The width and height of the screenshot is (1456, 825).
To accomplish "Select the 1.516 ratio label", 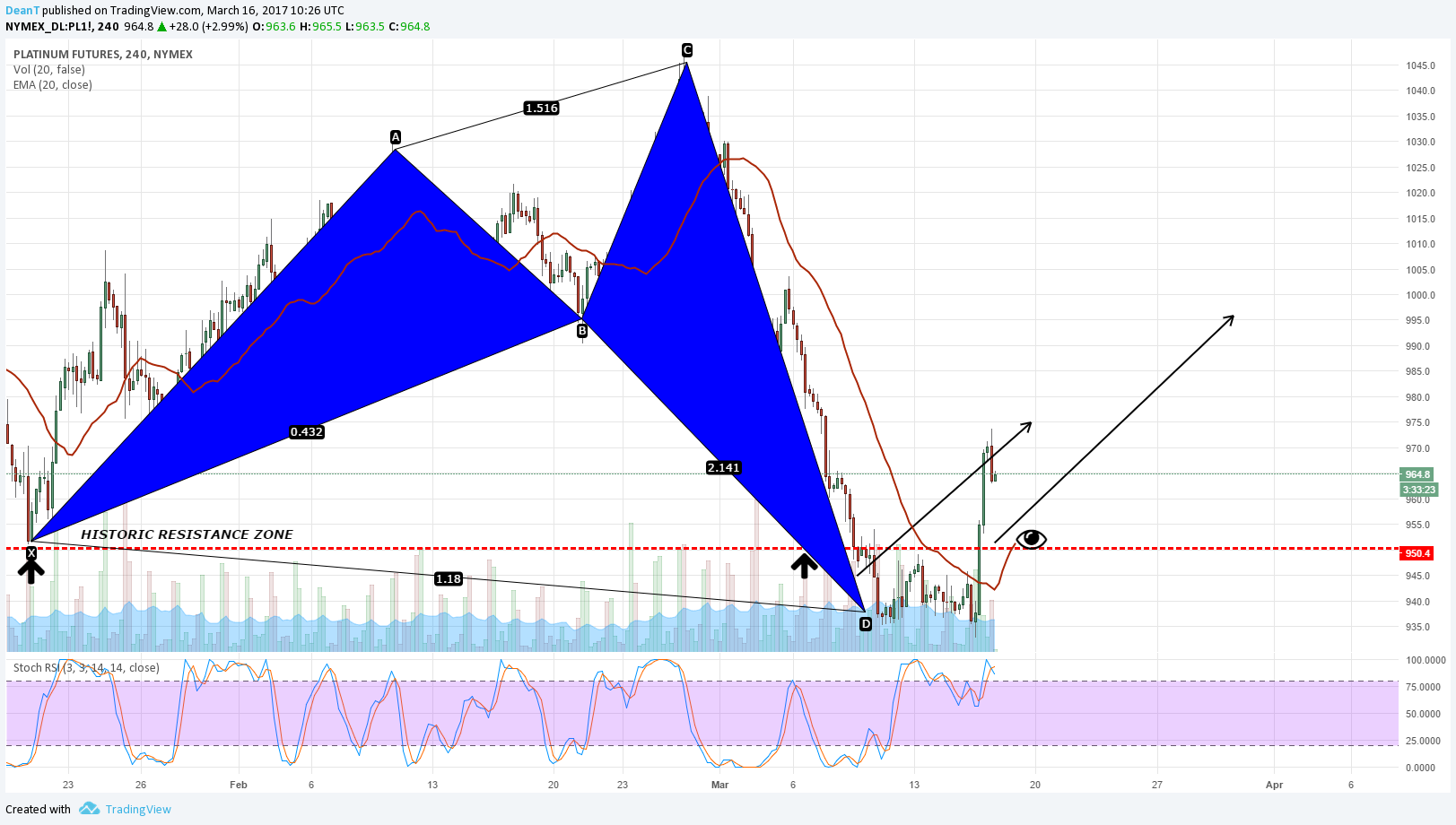I will click(541, 109).
